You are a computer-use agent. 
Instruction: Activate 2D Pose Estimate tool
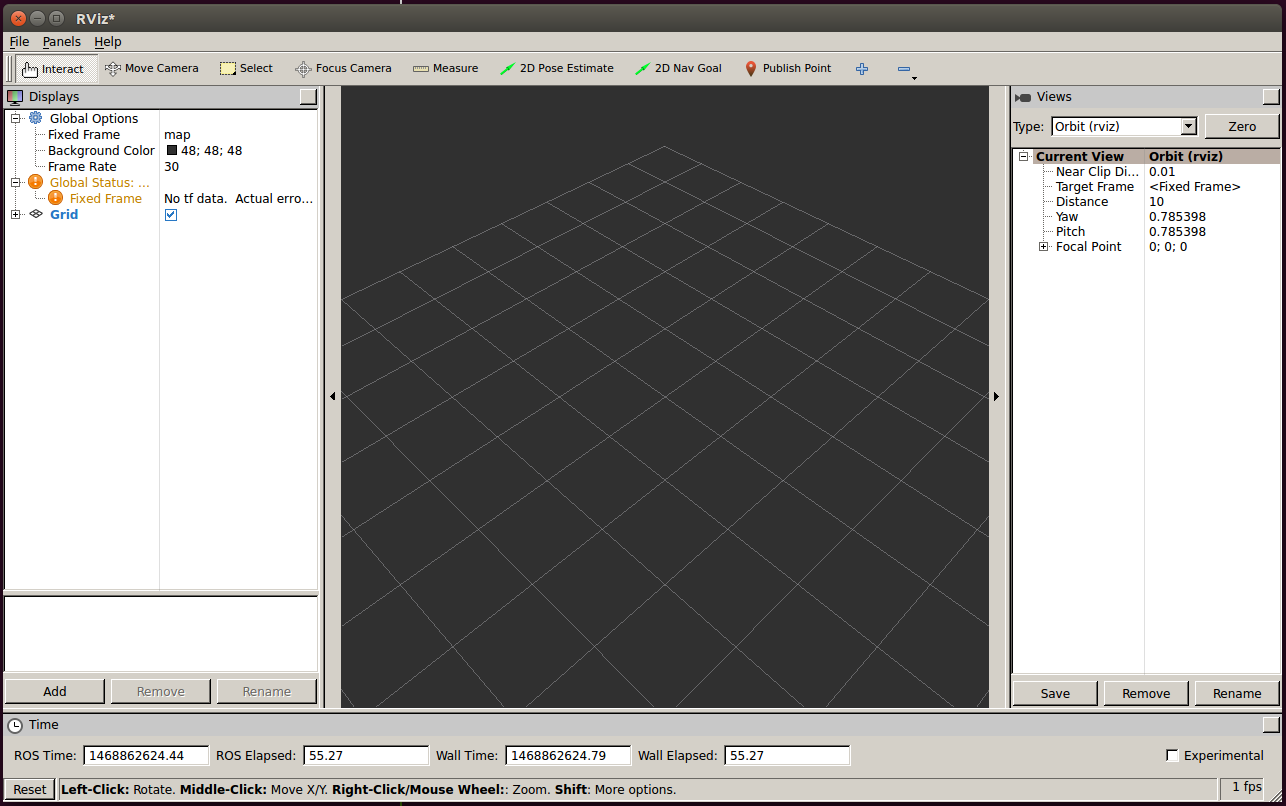click(557, 69)
